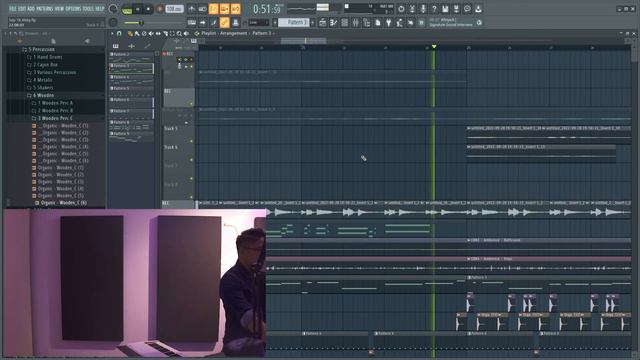Open the EDIT menu
The height and width of the screenshot is (360, 640).
[22, 9]
